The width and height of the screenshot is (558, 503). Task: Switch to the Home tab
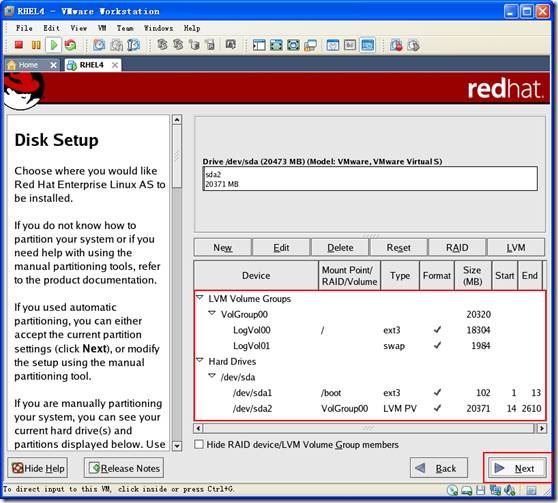pyautogui.click(x=28, y=65)
